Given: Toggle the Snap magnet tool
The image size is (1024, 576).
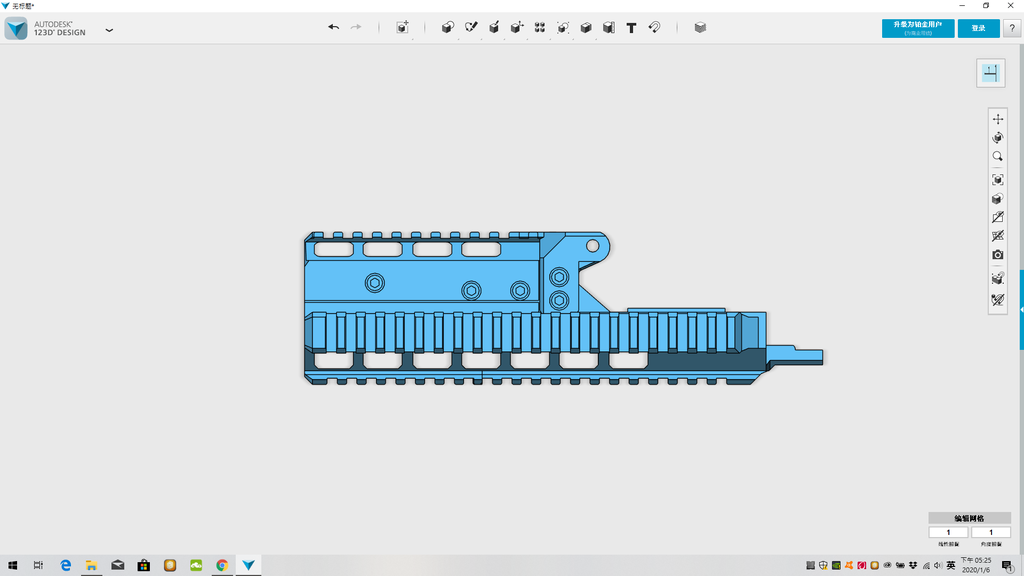Looking at the screenshot, I should 654,27.
